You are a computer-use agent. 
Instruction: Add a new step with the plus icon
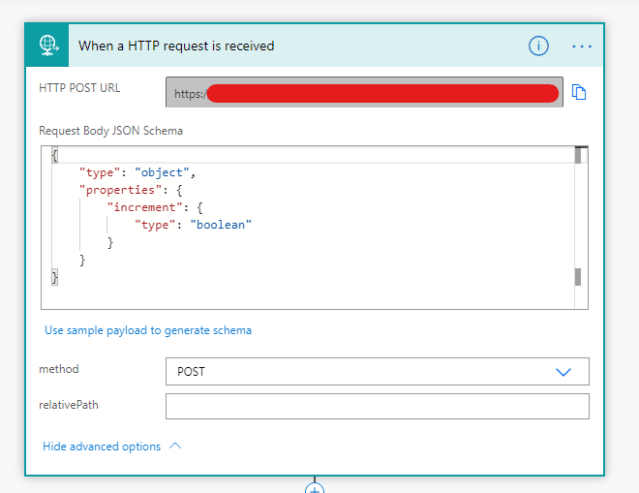pyautogui.click(x=315, y=488)
